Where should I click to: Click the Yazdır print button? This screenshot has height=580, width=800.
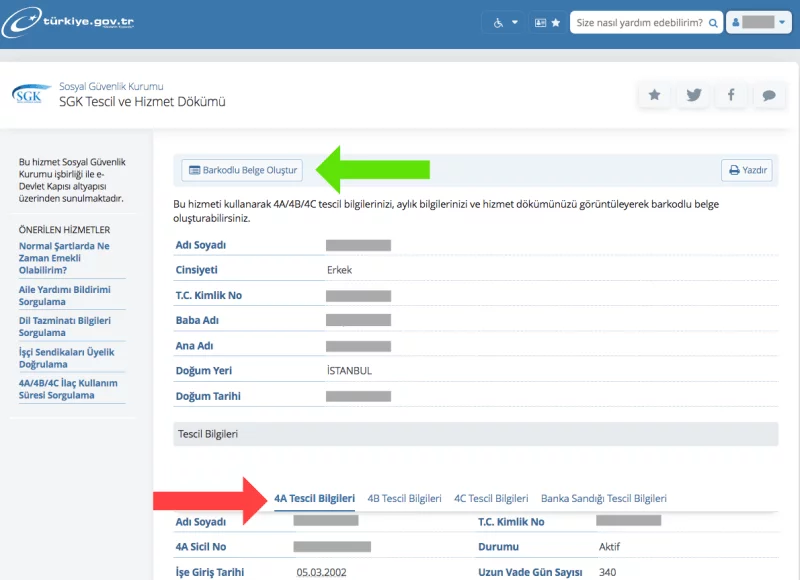[747, 170]
